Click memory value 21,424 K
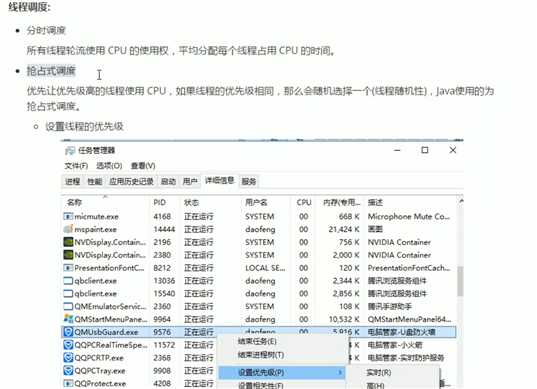The image size is (537, 389). tap(344, 229)
